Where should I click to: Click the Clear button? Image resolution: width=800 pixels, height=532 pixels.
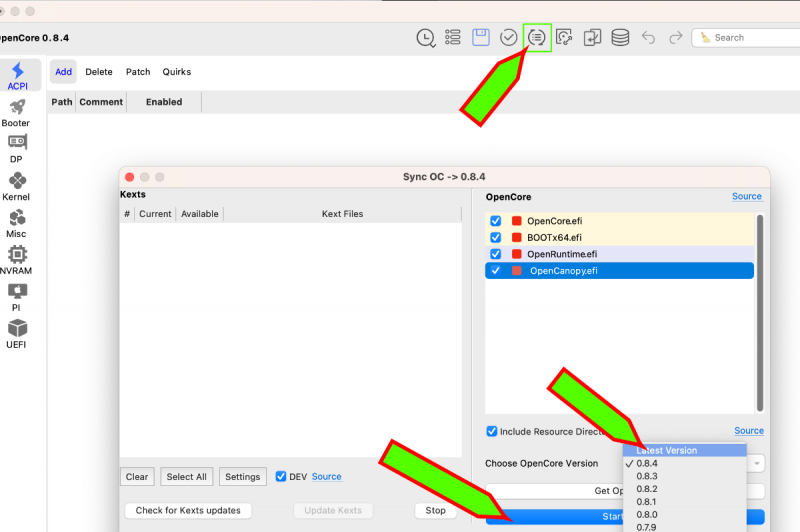(137, 477)
